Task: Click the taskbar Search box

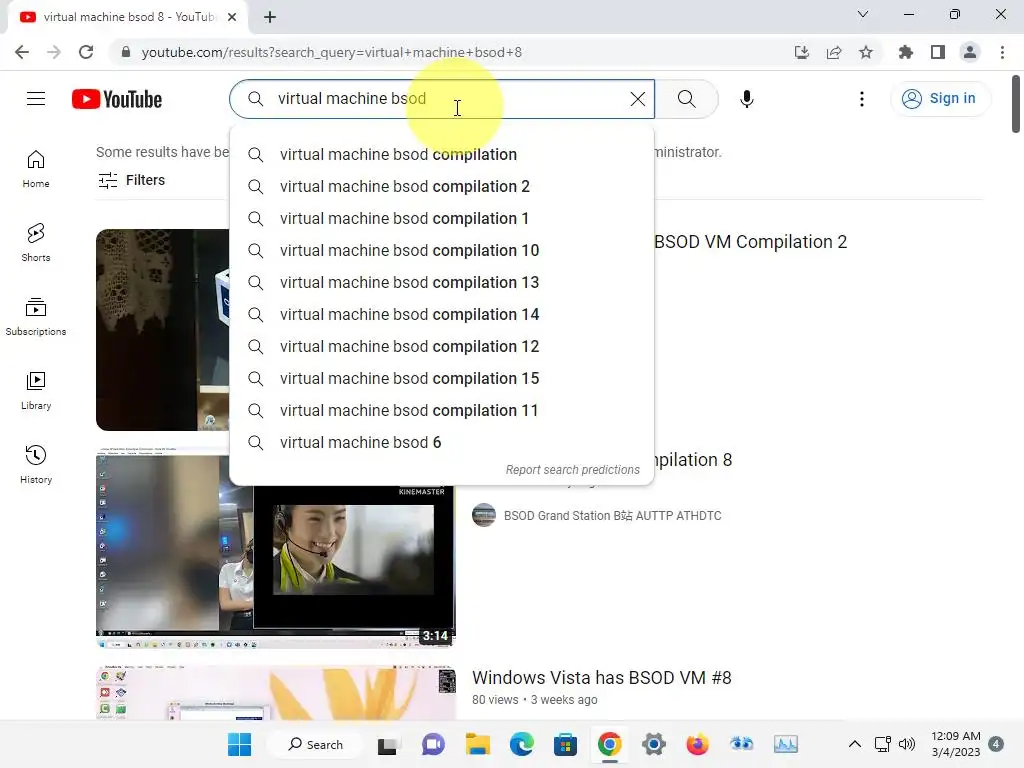Action: pos(316,744)
